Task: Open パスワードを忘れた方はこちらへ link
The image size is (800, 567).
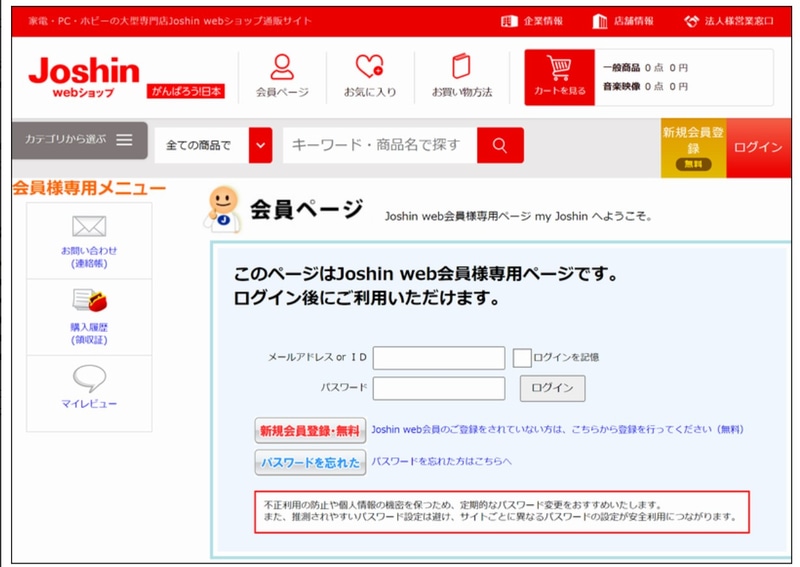Action: point(441,461)
